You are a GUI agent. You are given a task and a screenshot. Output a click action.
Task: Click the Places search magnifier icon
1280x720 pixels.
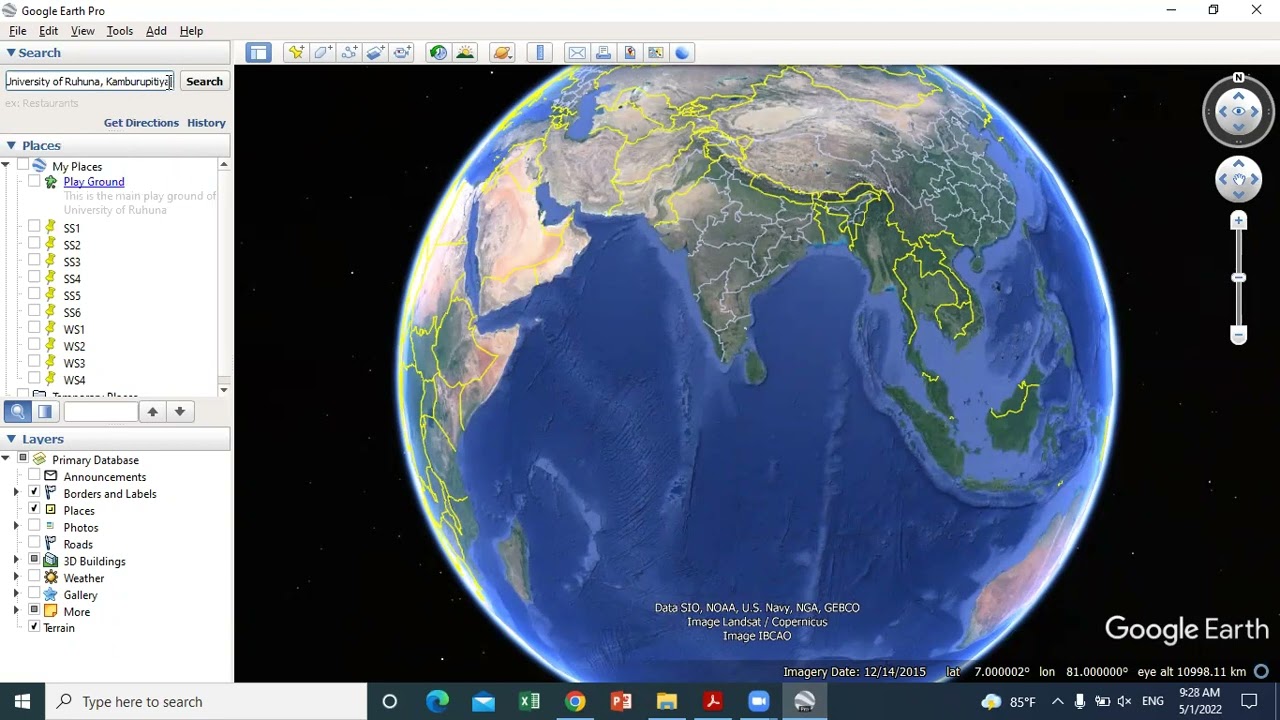17,411
